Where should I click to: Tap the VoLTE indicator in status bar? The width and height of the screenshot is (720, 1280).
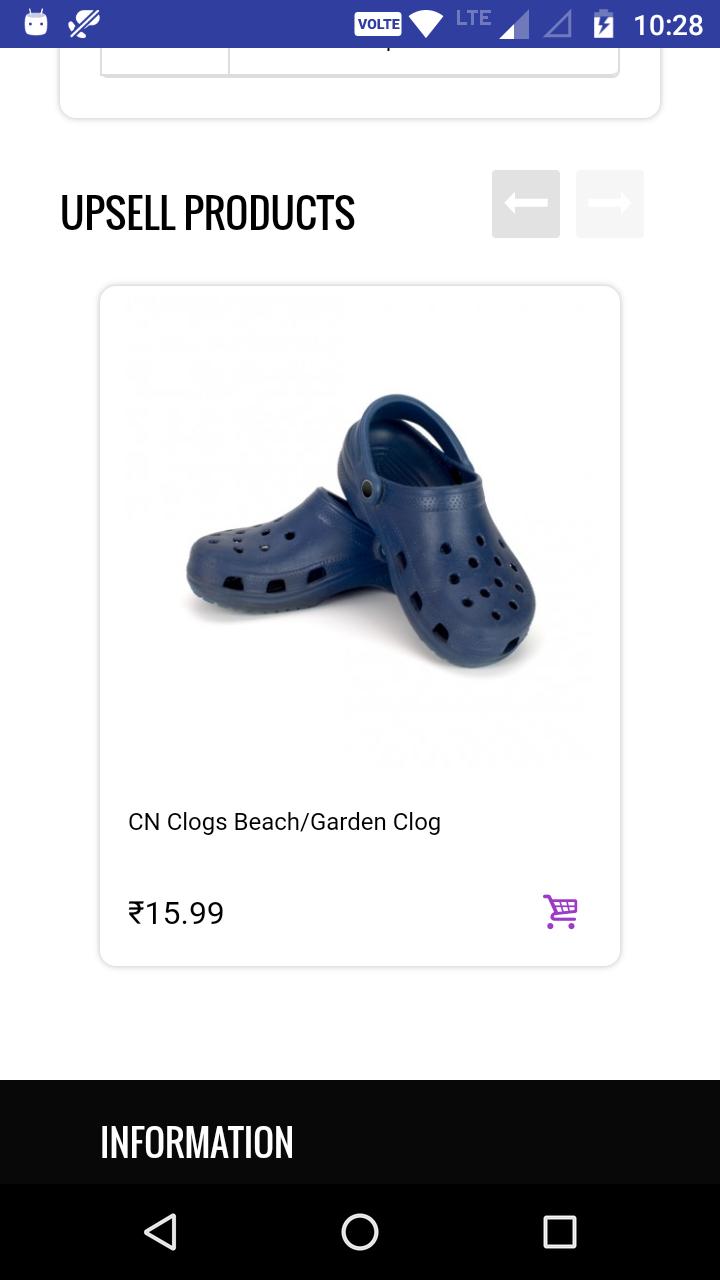coord(378,24)
